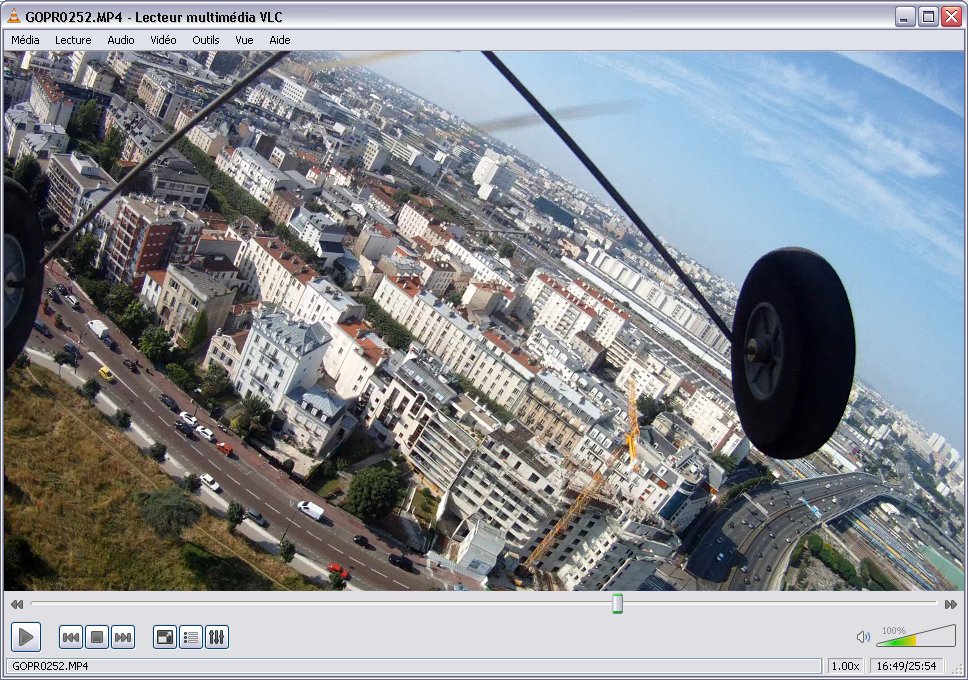Mute audio via the speaker icon

863,637
